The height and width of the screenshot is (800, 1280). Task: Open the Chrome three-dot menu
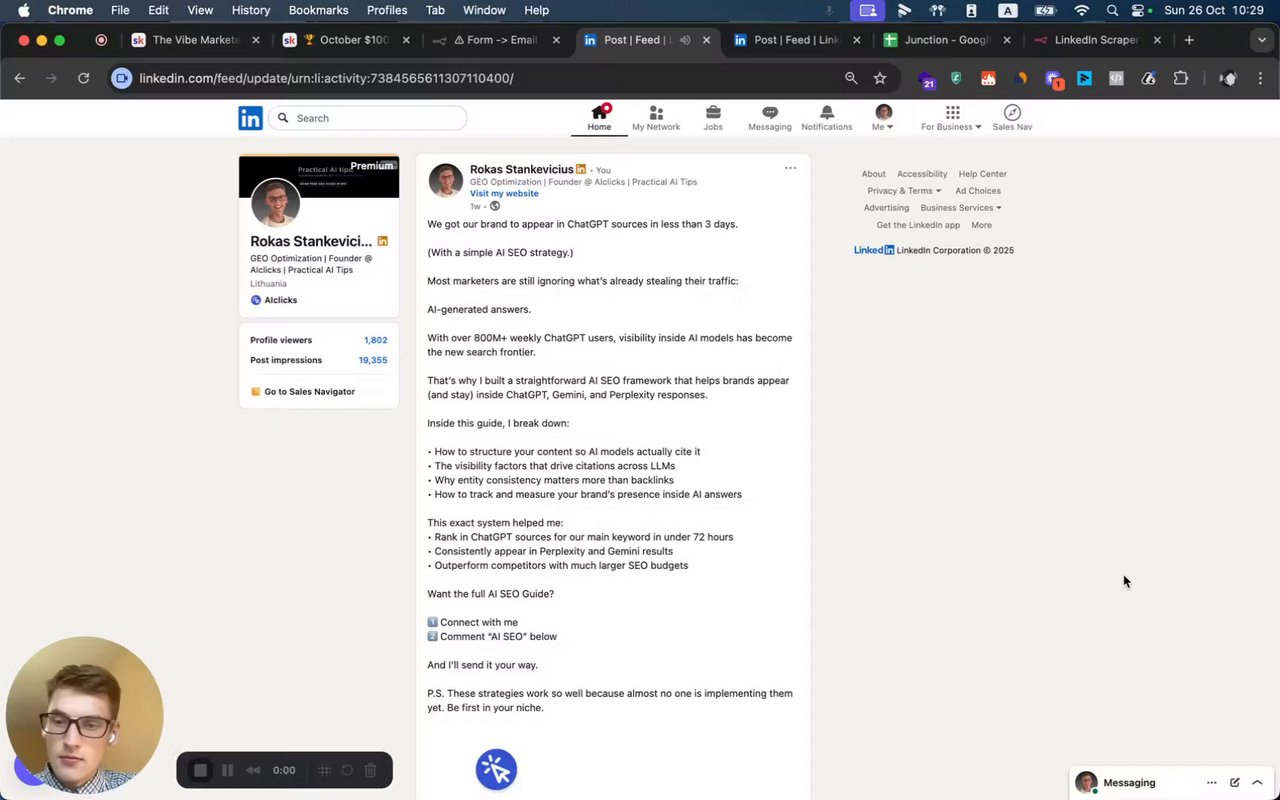(x=1262, y=78)
